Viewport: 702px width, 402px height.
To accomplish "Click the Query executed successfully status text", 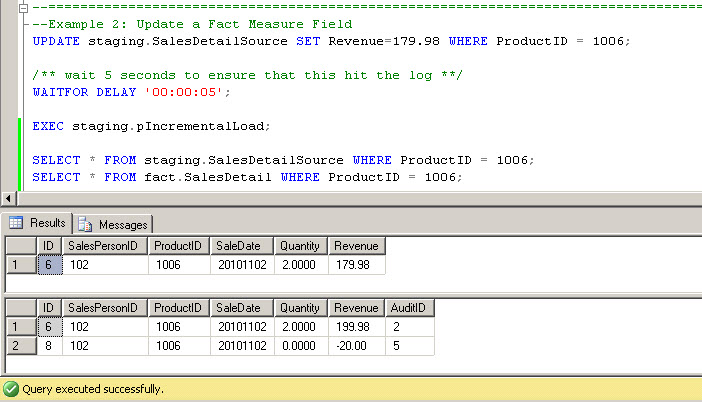I will (x=93, y=388).
